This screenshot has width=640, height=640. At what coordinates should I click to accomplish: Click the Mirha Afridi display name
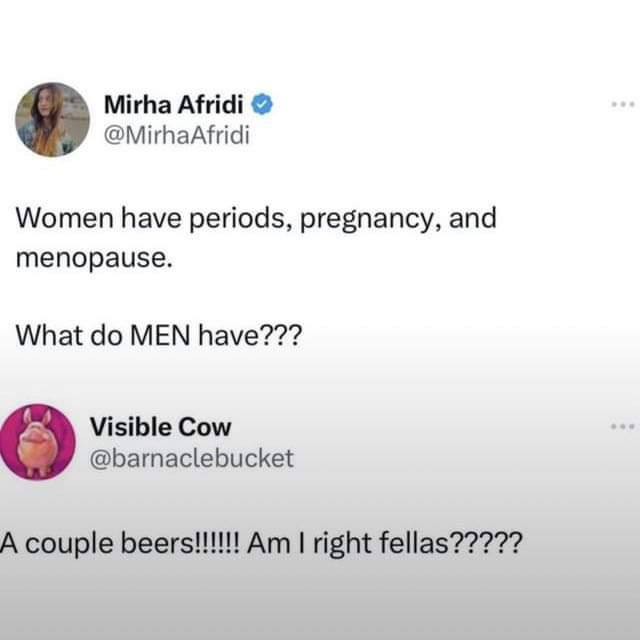176,104
